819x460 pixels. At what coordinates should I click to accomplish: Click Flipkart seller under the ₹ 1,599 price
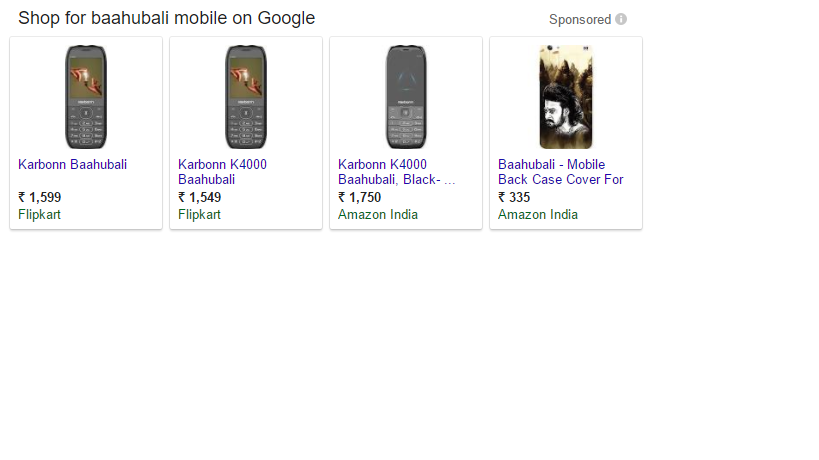click(x=40, y=214)
